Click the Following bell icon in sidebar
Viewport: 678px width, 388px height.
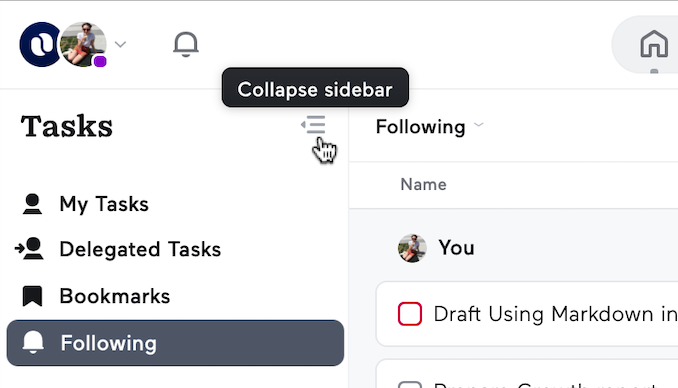33,343
